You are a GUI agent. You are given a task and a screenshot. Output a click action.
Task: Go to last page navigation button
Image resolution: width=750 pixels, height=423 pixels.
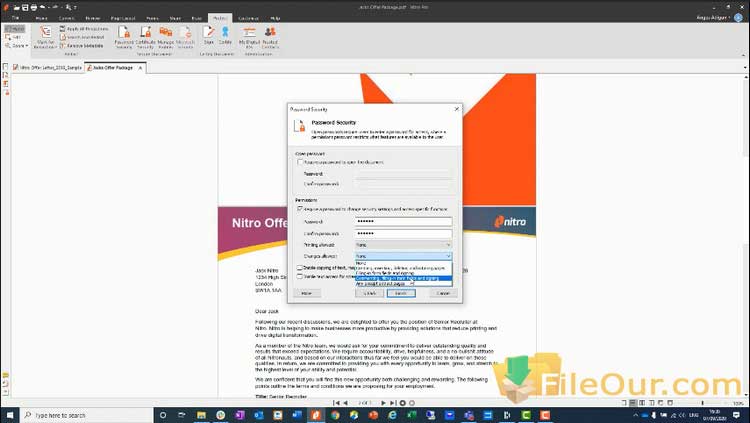coord(393,403)
